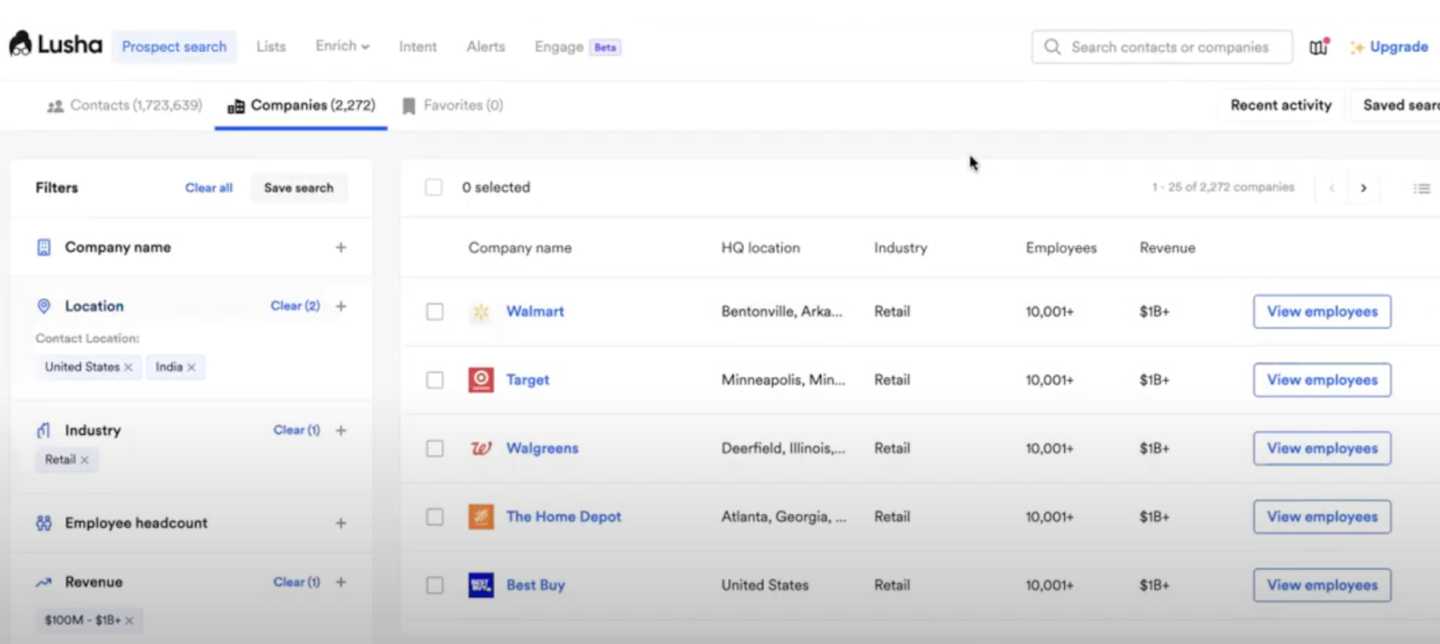1440x644 pixels.
Task: Check the Target row checkbox
Action: [435, 380]
